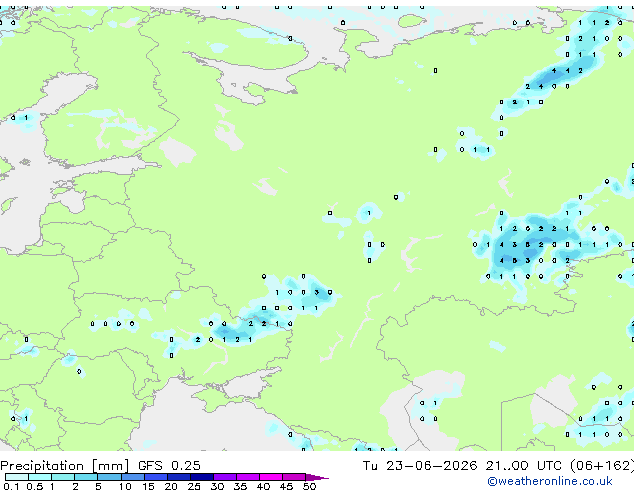Click the 'GFS 0.25' model label

pos(169,465)
